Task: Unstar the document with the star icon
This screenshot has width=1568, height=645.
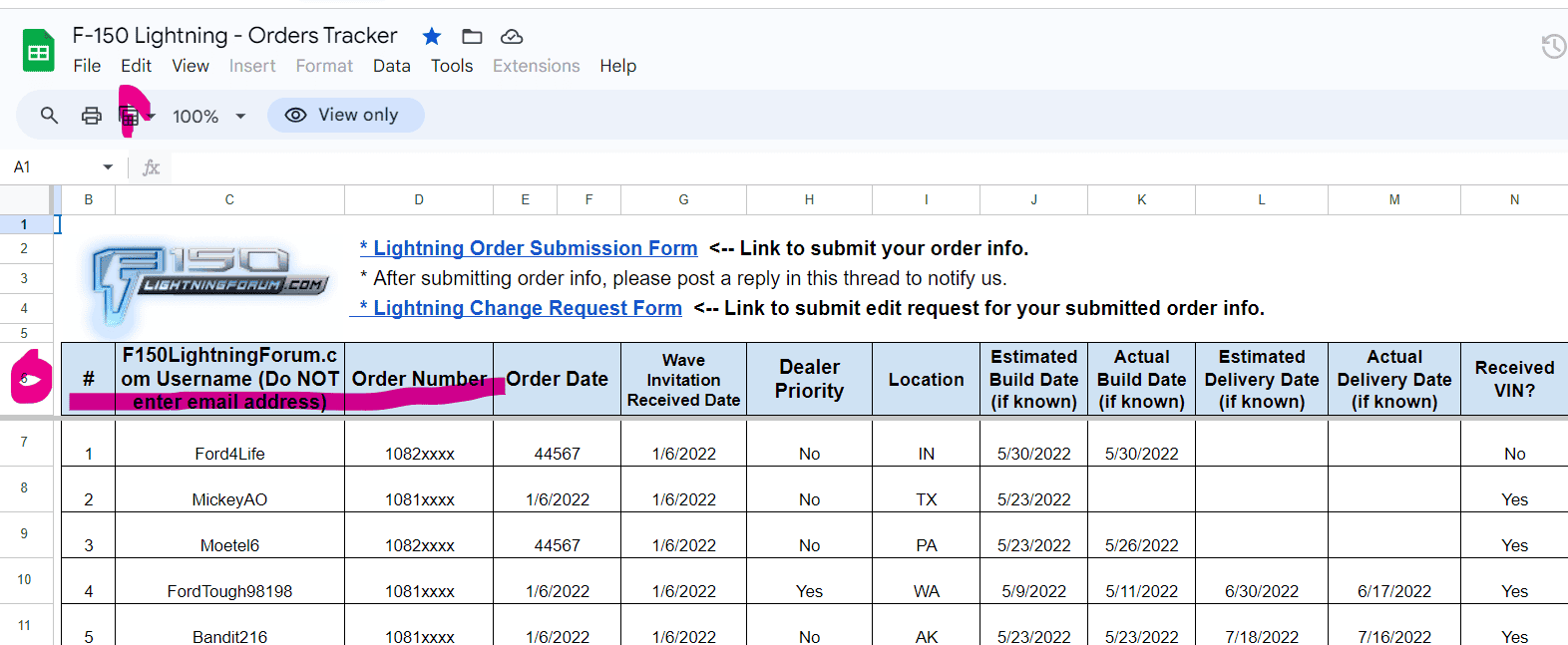Action: point(432,37)
